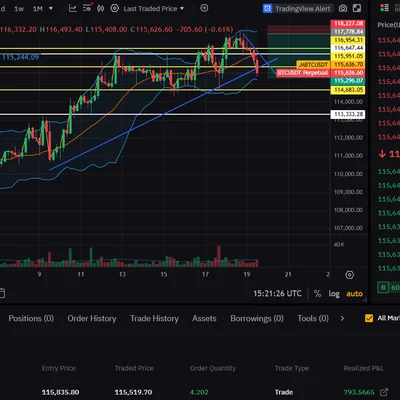This screenshot has width=400, height=400.
Task: Switch to Positions (0) tab
Action: pos(31,319)
